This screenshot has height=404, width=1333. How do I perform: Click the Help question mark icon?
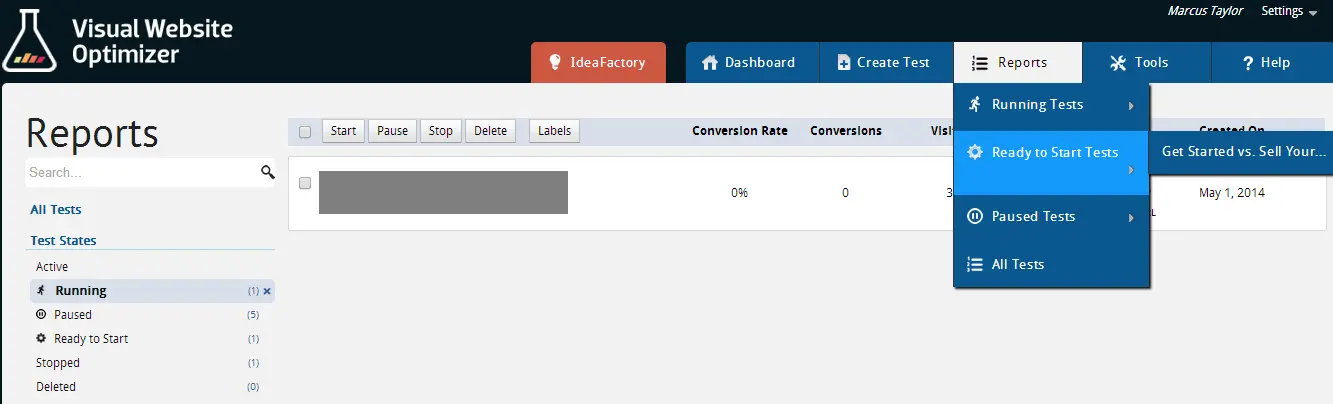[x=1248, y=63]
